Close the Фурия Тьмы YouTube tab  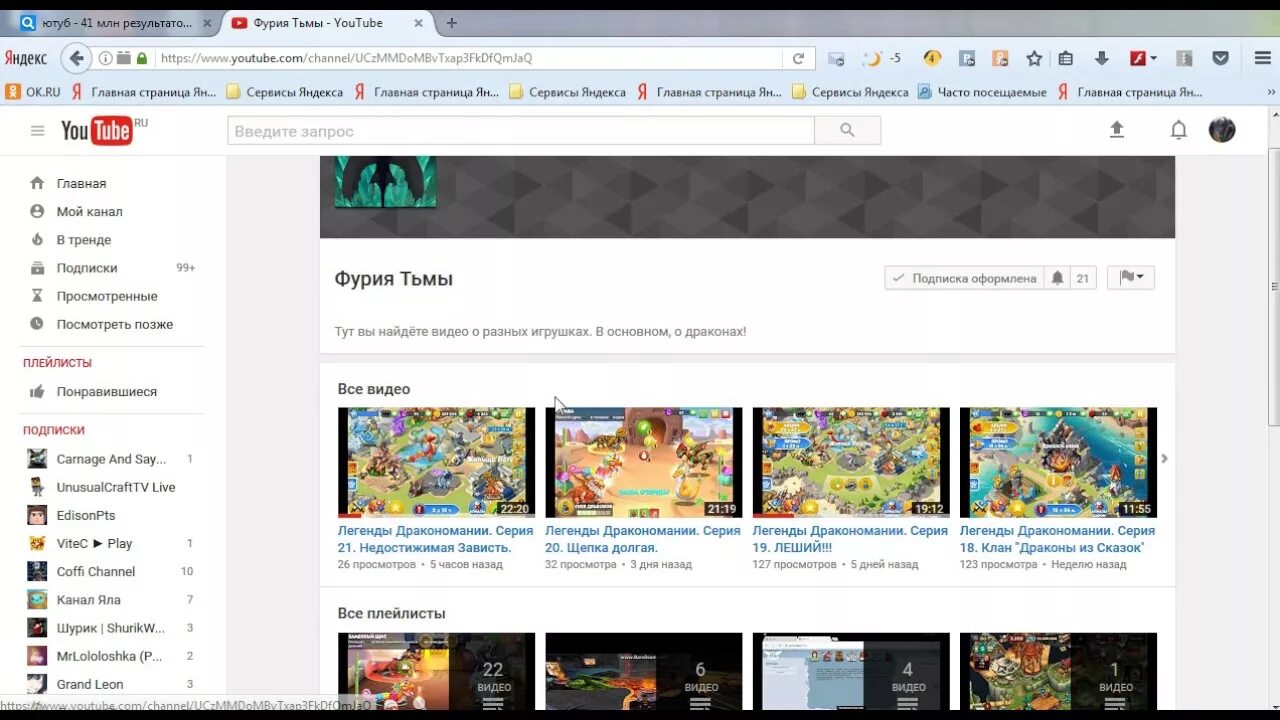pos(418,23)
